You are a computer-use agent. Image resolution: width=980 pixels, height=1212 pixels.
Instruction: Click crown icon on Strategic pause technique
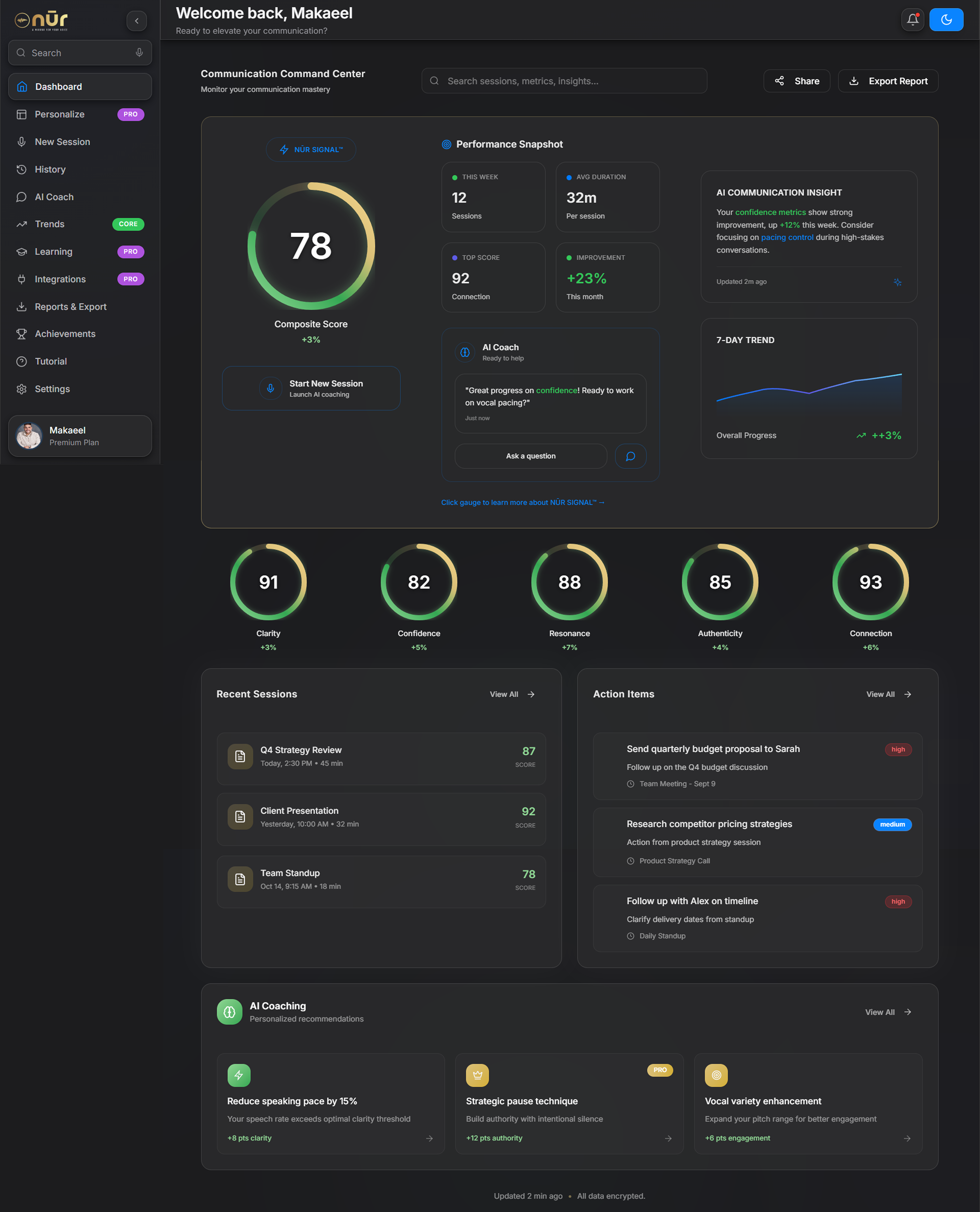pos(477,1075)
